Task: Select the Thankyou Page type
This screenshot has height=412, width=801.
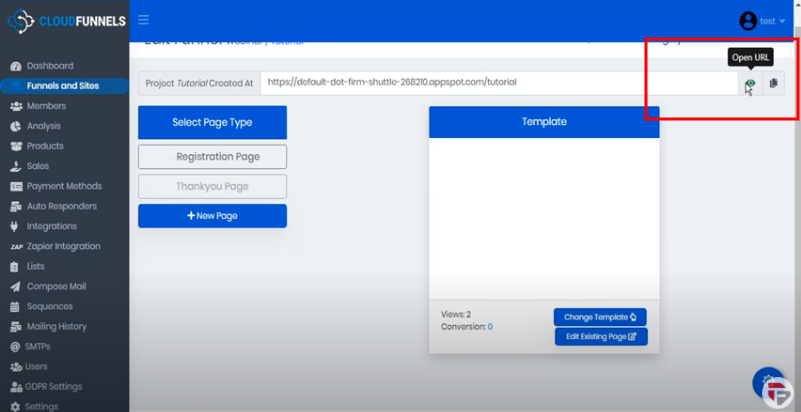Action: point(212,186)
